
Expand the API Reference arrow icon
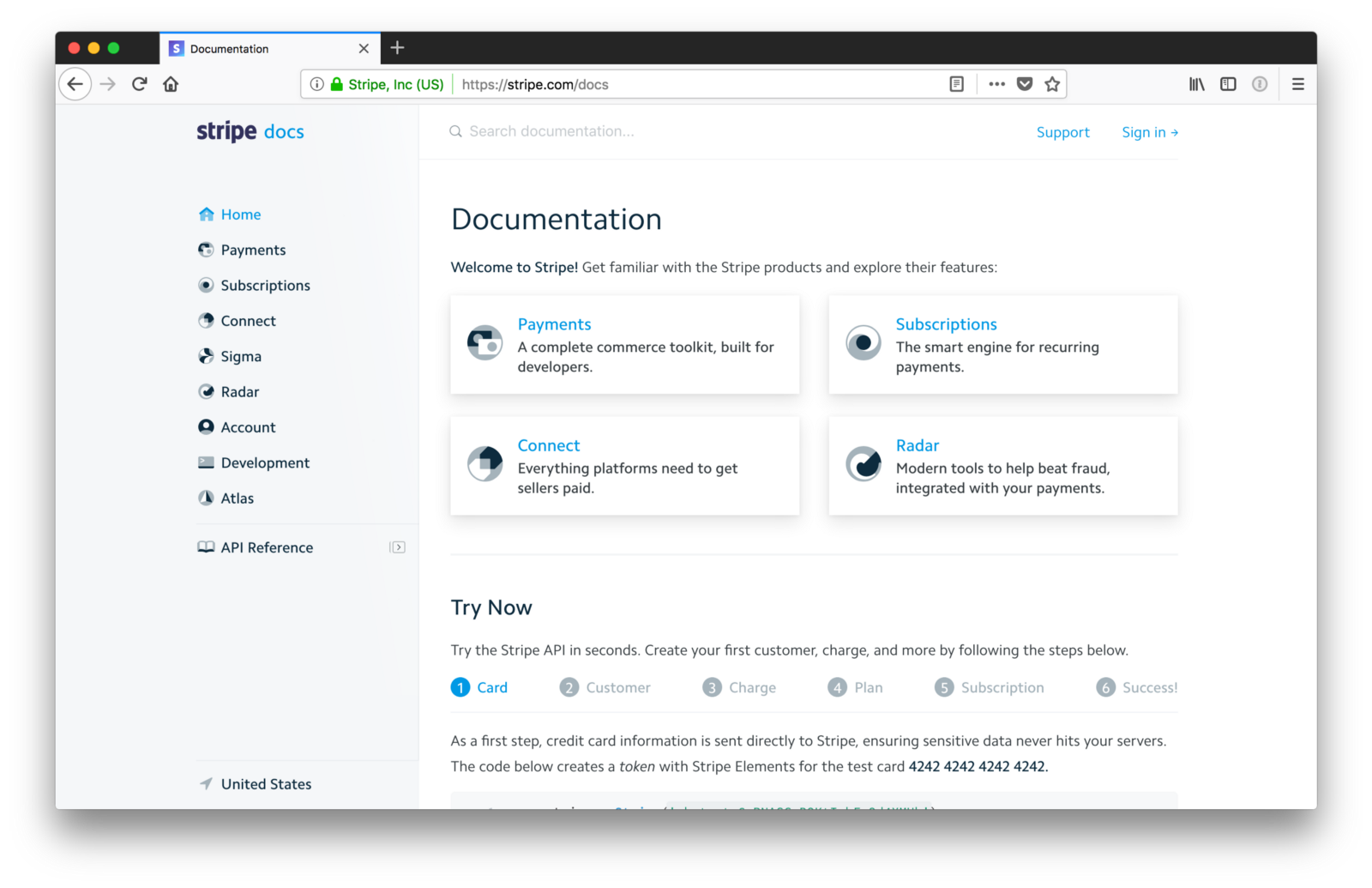click(397, 547)
